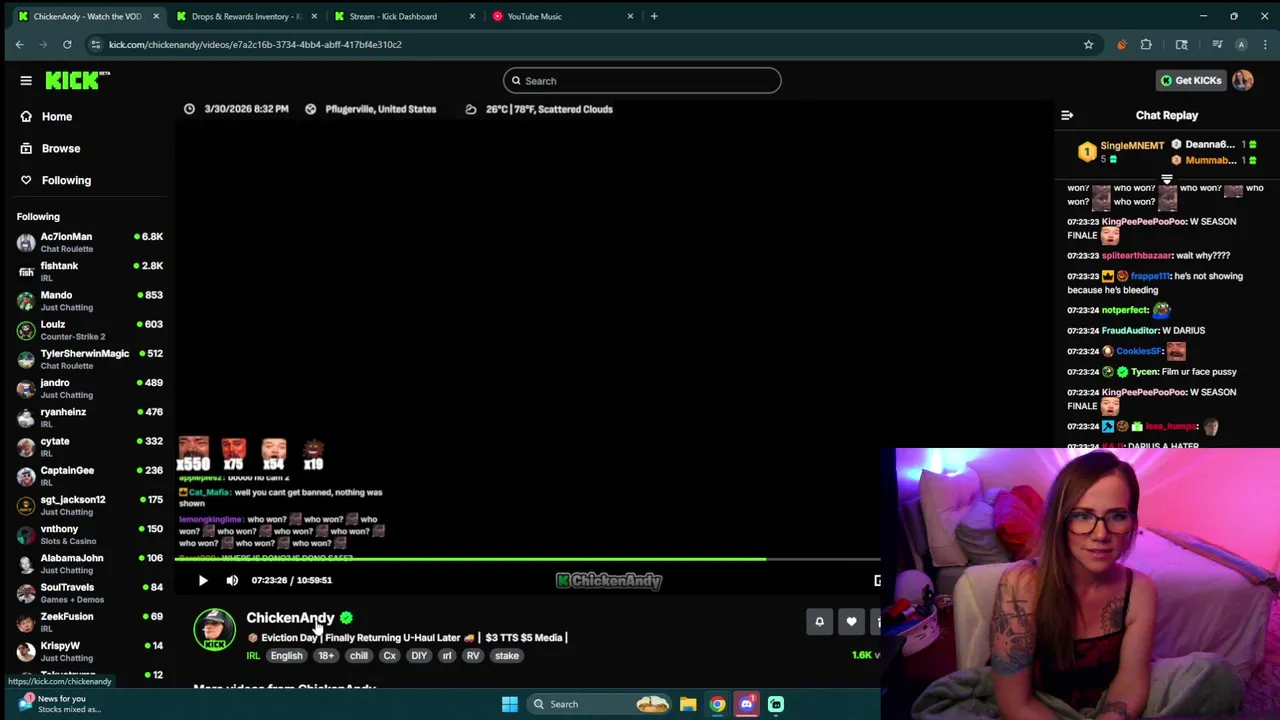Open Ac7ionMan followed channel

click(90, 242)
